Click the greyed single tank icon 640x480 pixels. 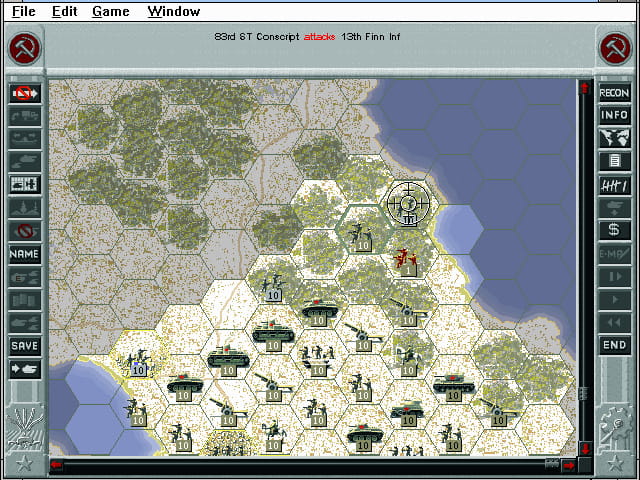point(25,162)
